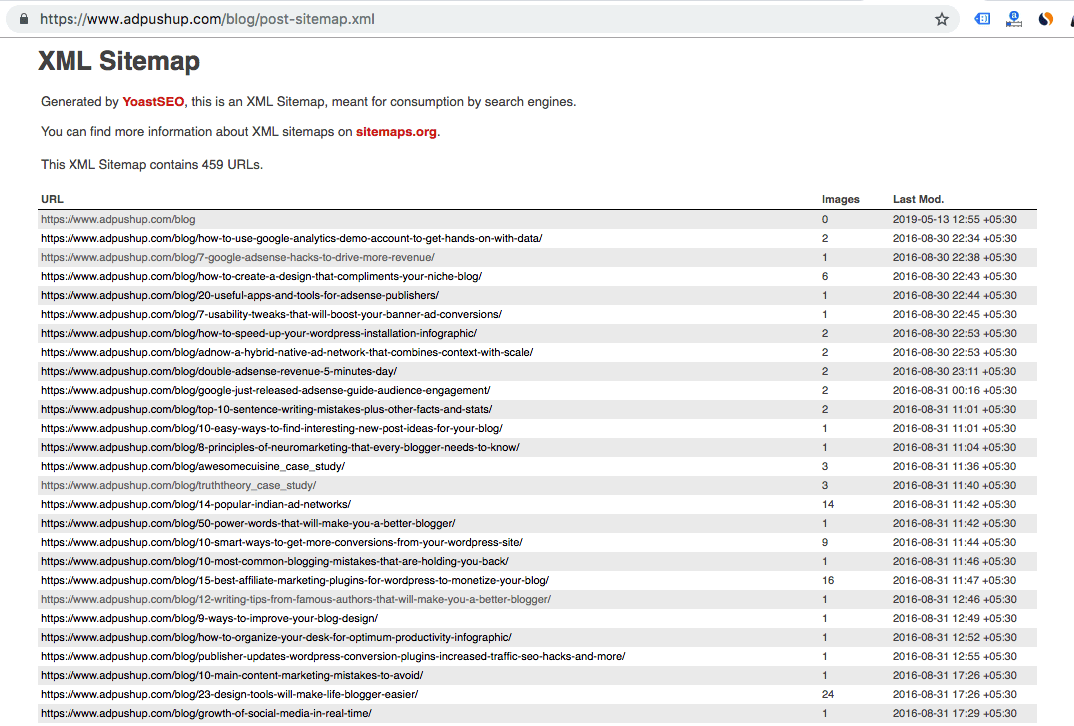Open the Alexa Traffic Rank extension icon
The image size is (1074, 726).
click(x=1013, y=18)
